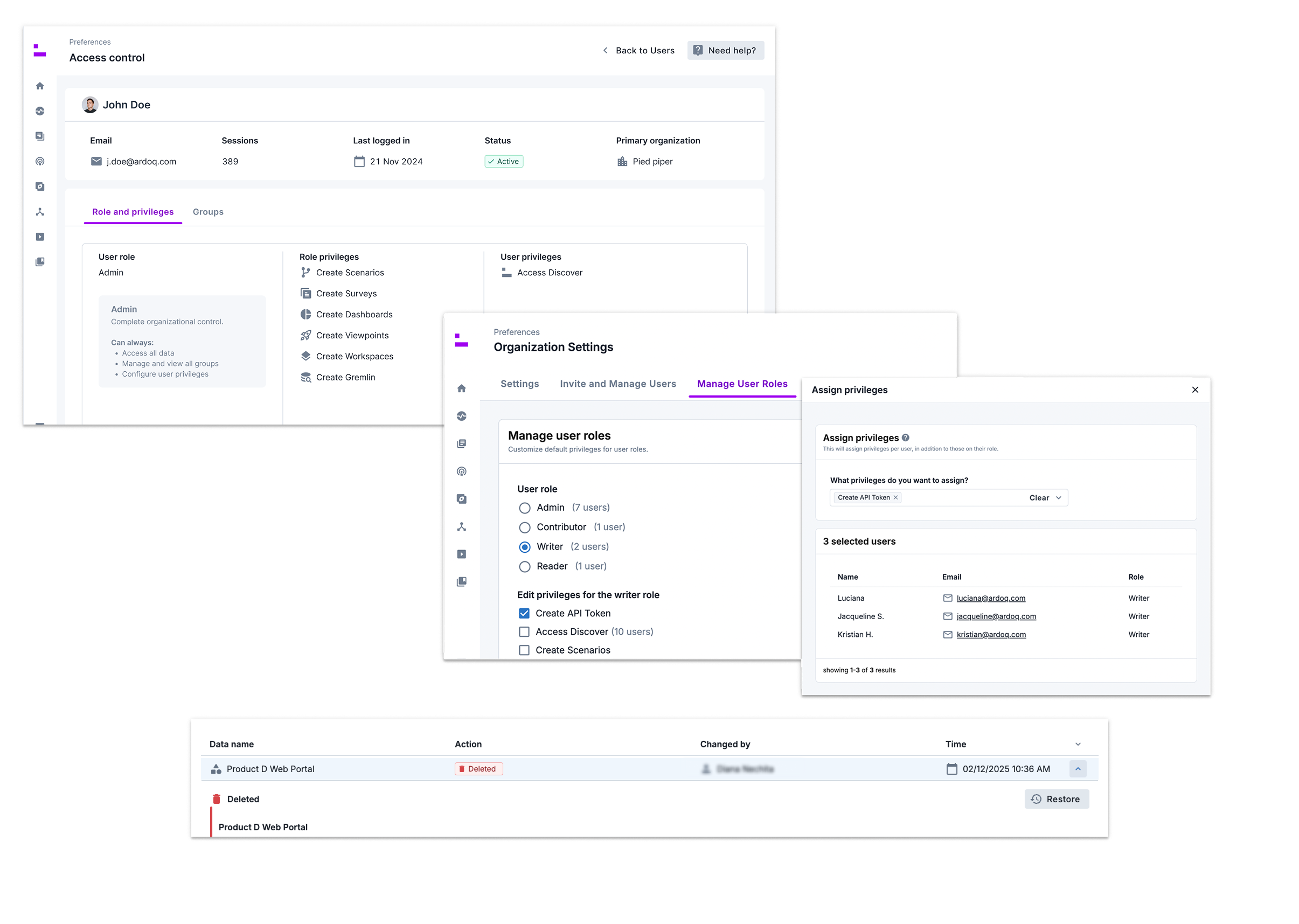The image size is (1299, 924).
Task: Switch to the Groups tab
Action: click(207, 212)
